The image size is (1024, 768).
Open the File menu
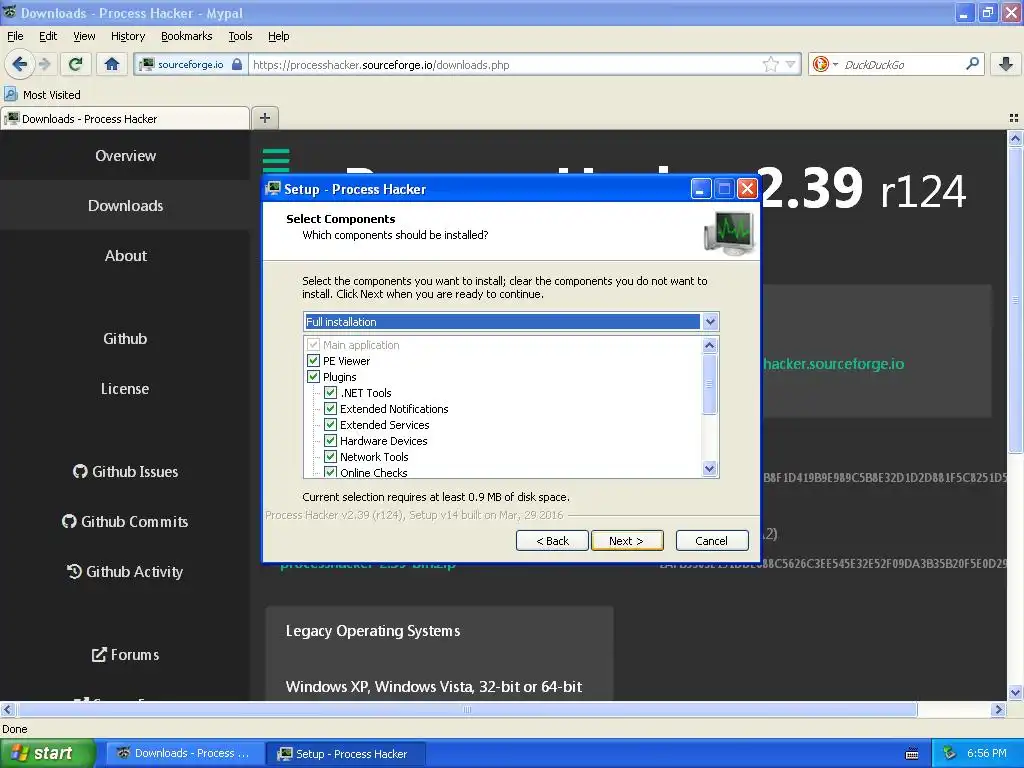(15, 37)
